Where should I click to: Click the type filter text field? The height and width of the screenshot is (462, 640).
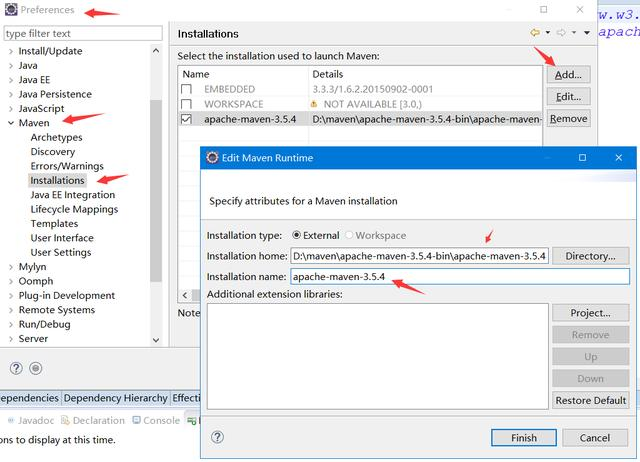[x=83, y=33]
